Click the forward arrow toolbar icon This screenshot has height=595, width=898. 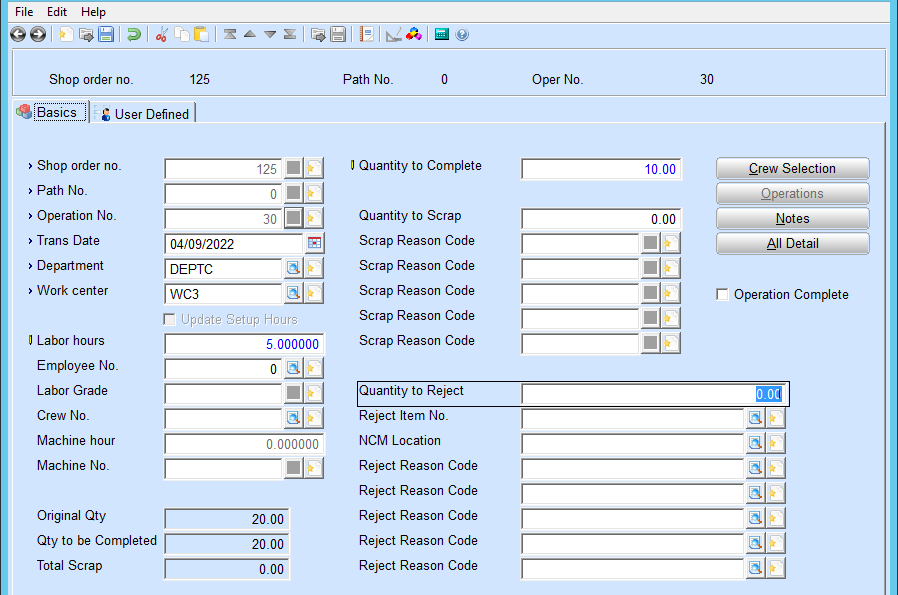pyautogui.click(x=38, y=35)
